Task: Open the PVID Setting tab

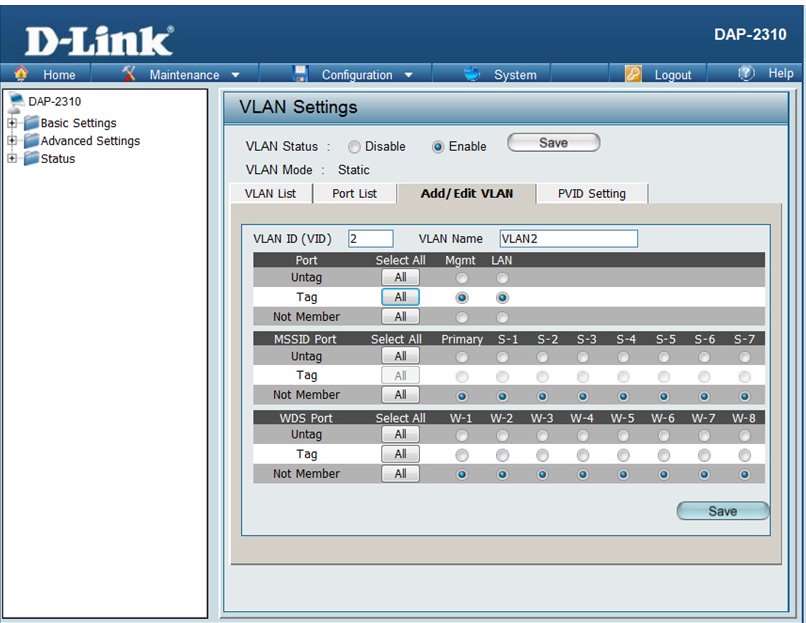Action: tap(591, 194)
